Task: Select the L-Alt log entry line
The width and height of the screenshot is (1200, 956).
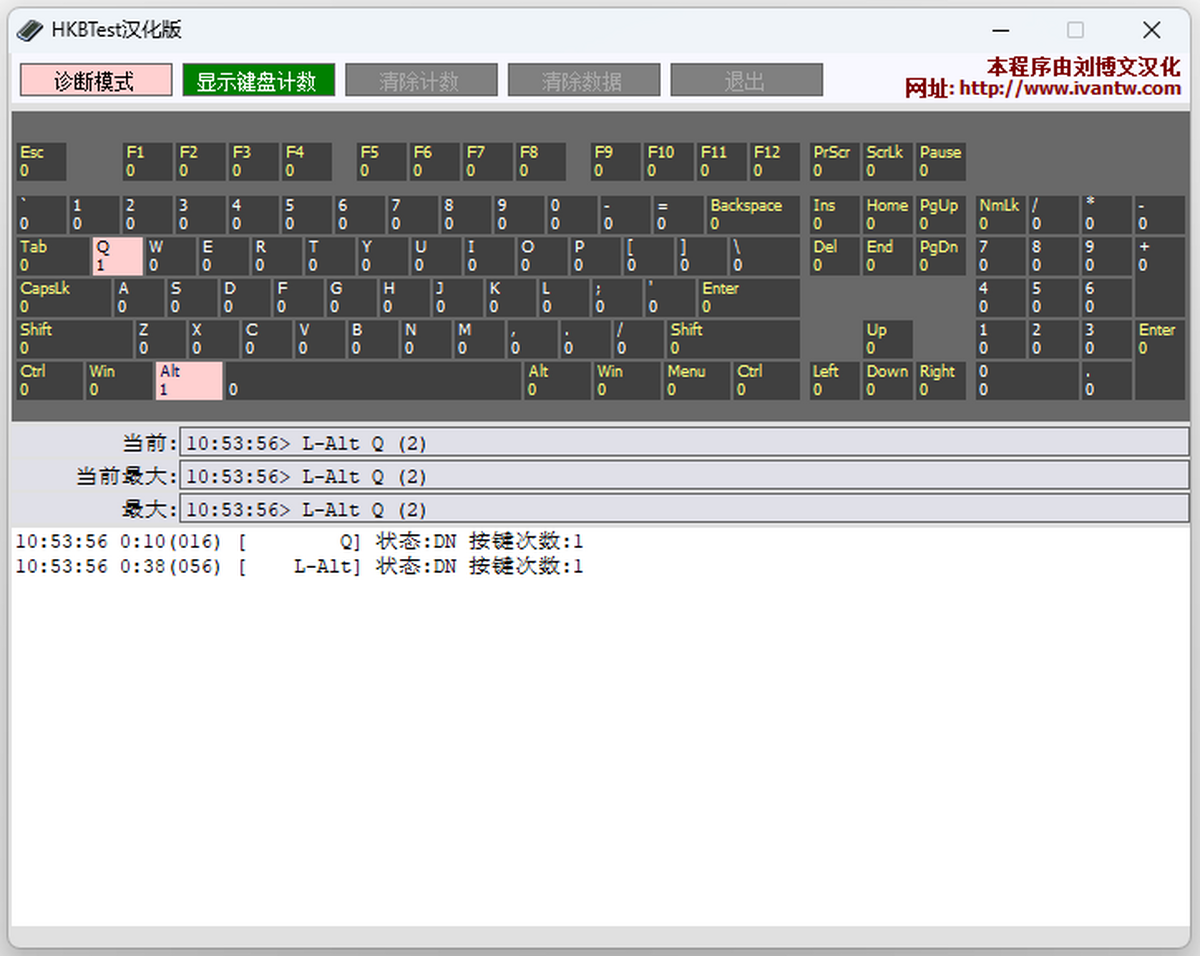Action: tap(300, 567)
